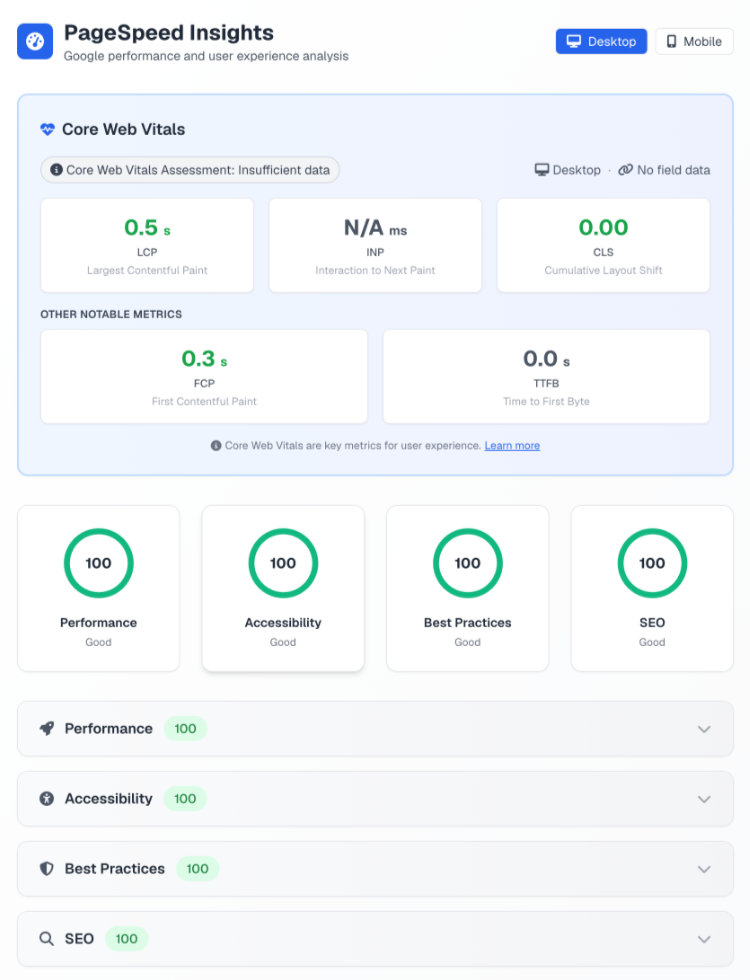Select the Best Practices score card
The width and height of the screenshot is (750, 980).
pos(468,588)
